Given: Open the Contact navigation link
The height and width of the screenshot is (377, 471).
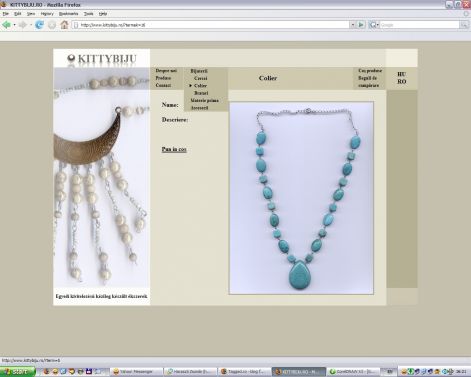Looking at the screenshot, I should tap(163, 85).
